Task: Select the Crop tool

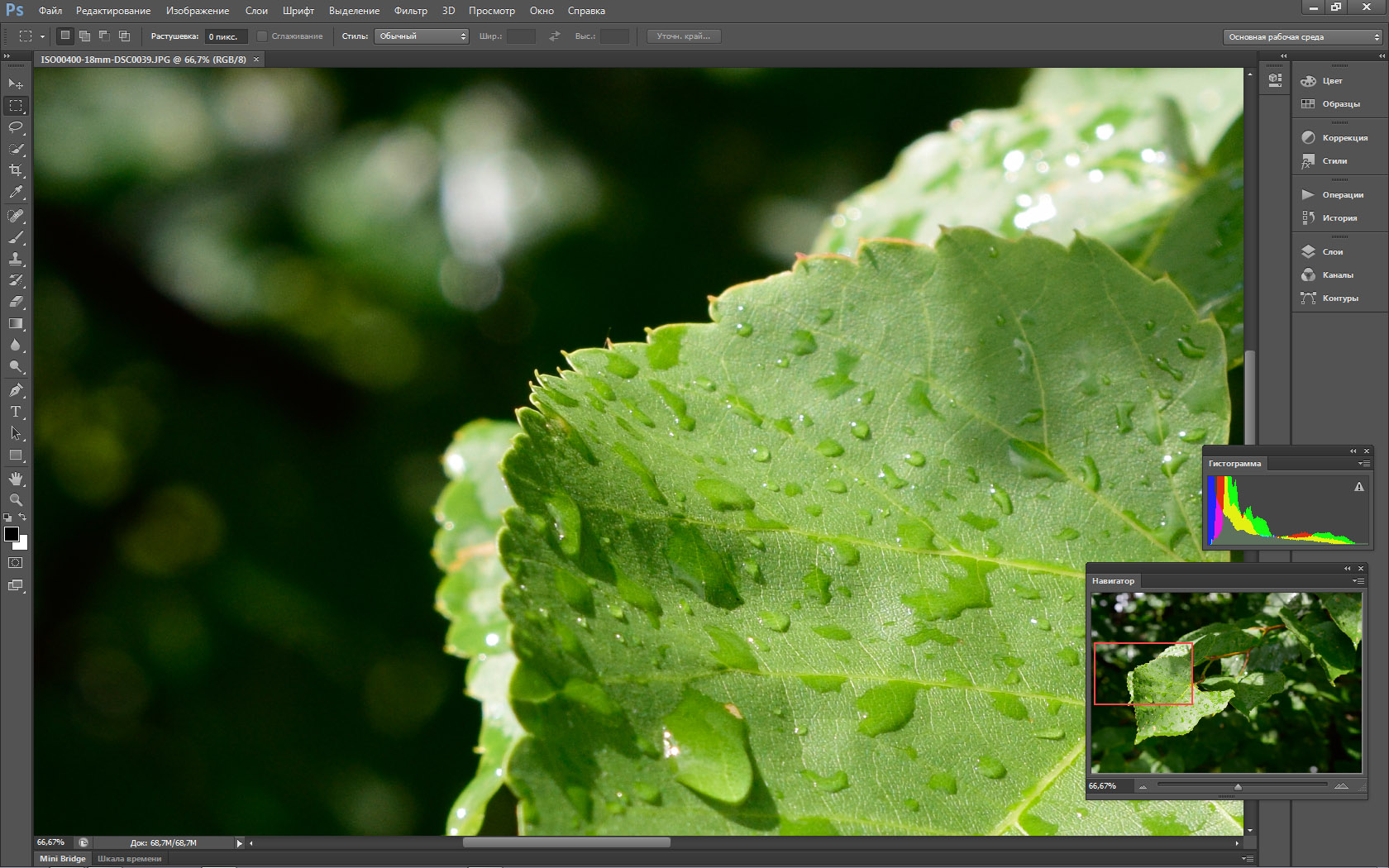Action: point(16,170)
